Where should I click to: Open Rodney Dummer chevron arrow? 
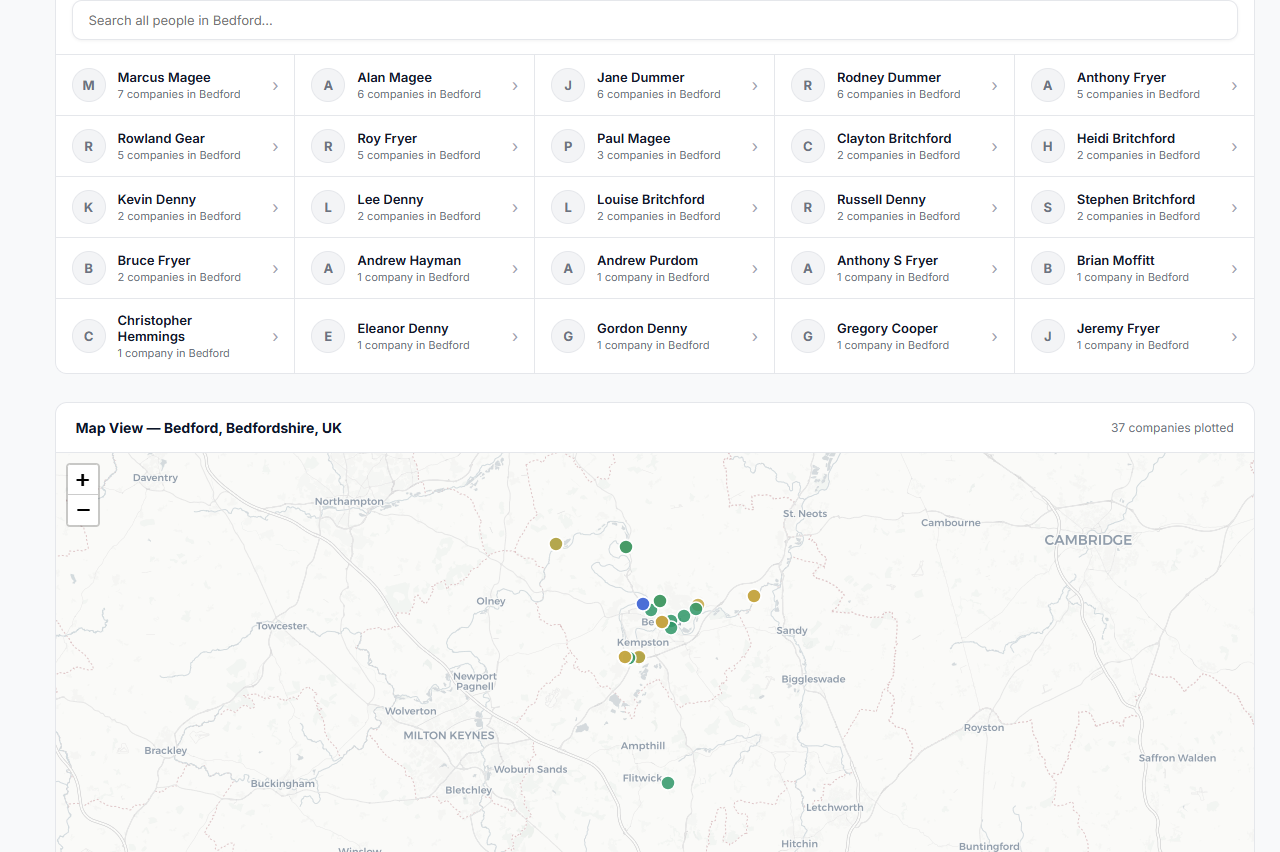pos(995,86)
